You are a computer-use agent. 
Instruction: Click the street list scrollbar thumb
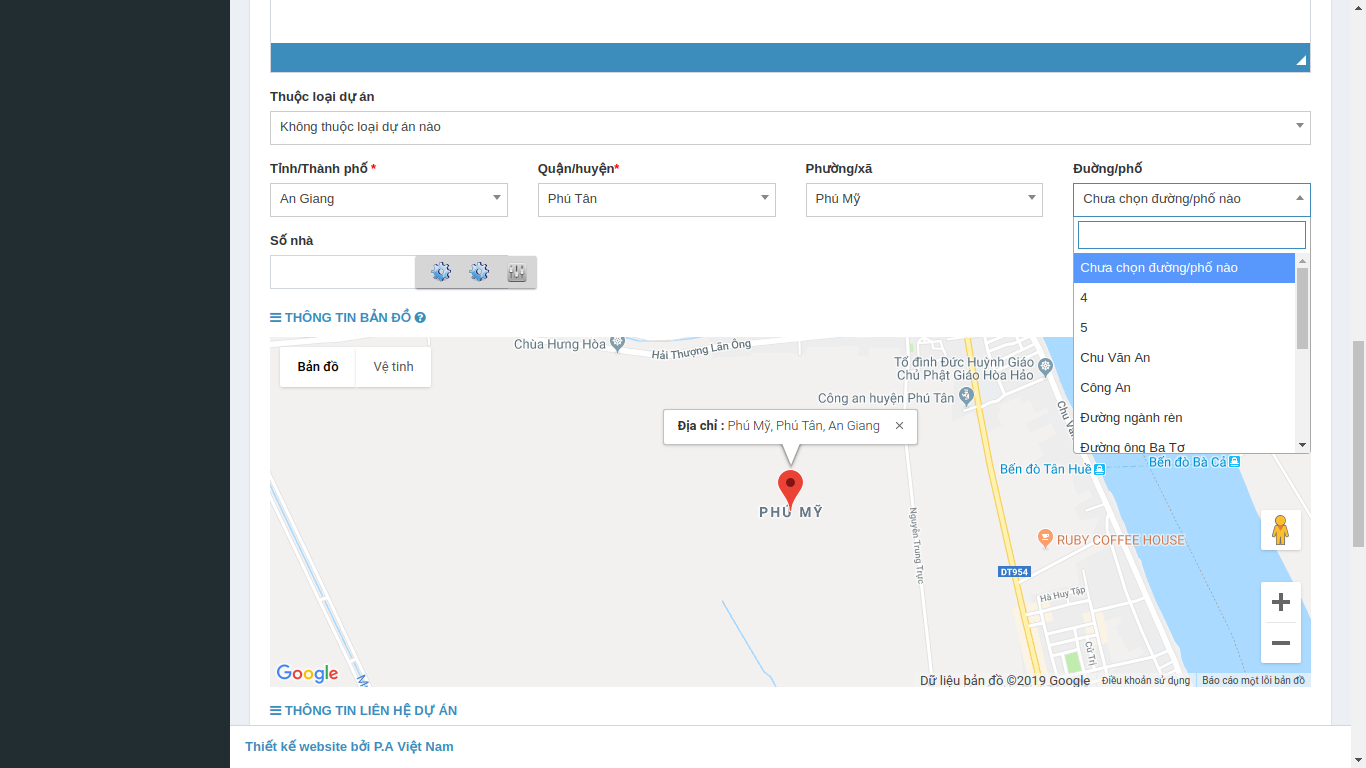point(1302,308)
